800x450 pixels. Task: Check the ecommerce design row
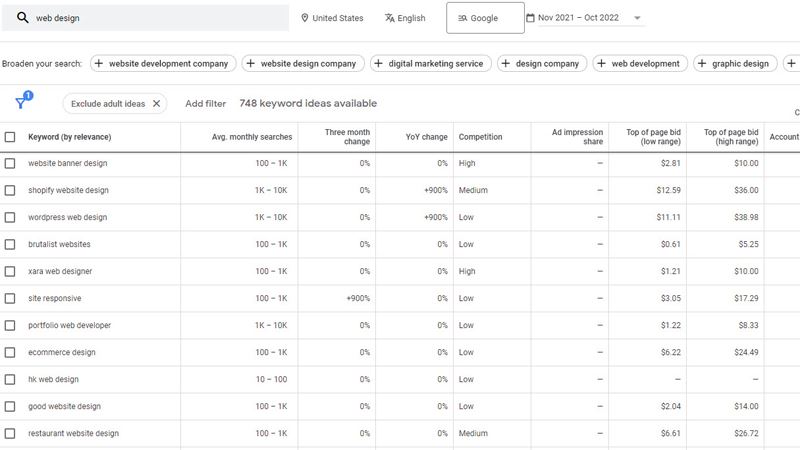point(10,353)
